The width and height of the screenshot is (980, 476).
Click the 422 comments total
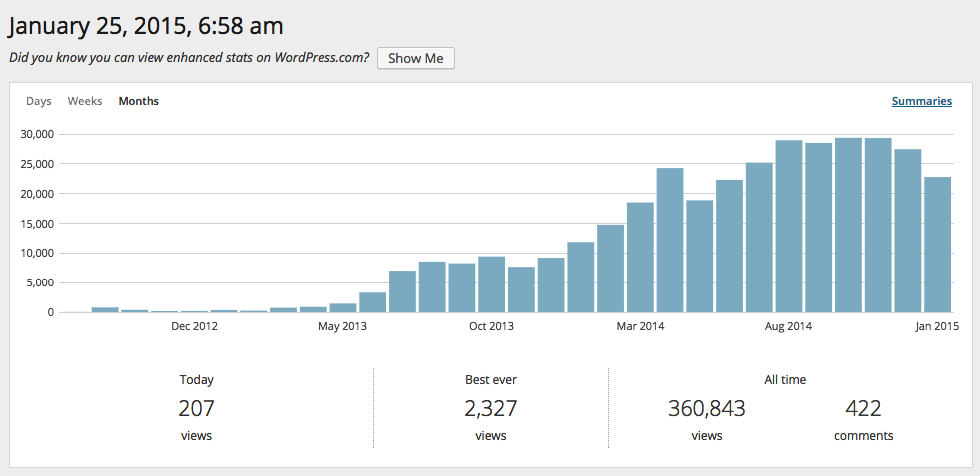(863, 408)
